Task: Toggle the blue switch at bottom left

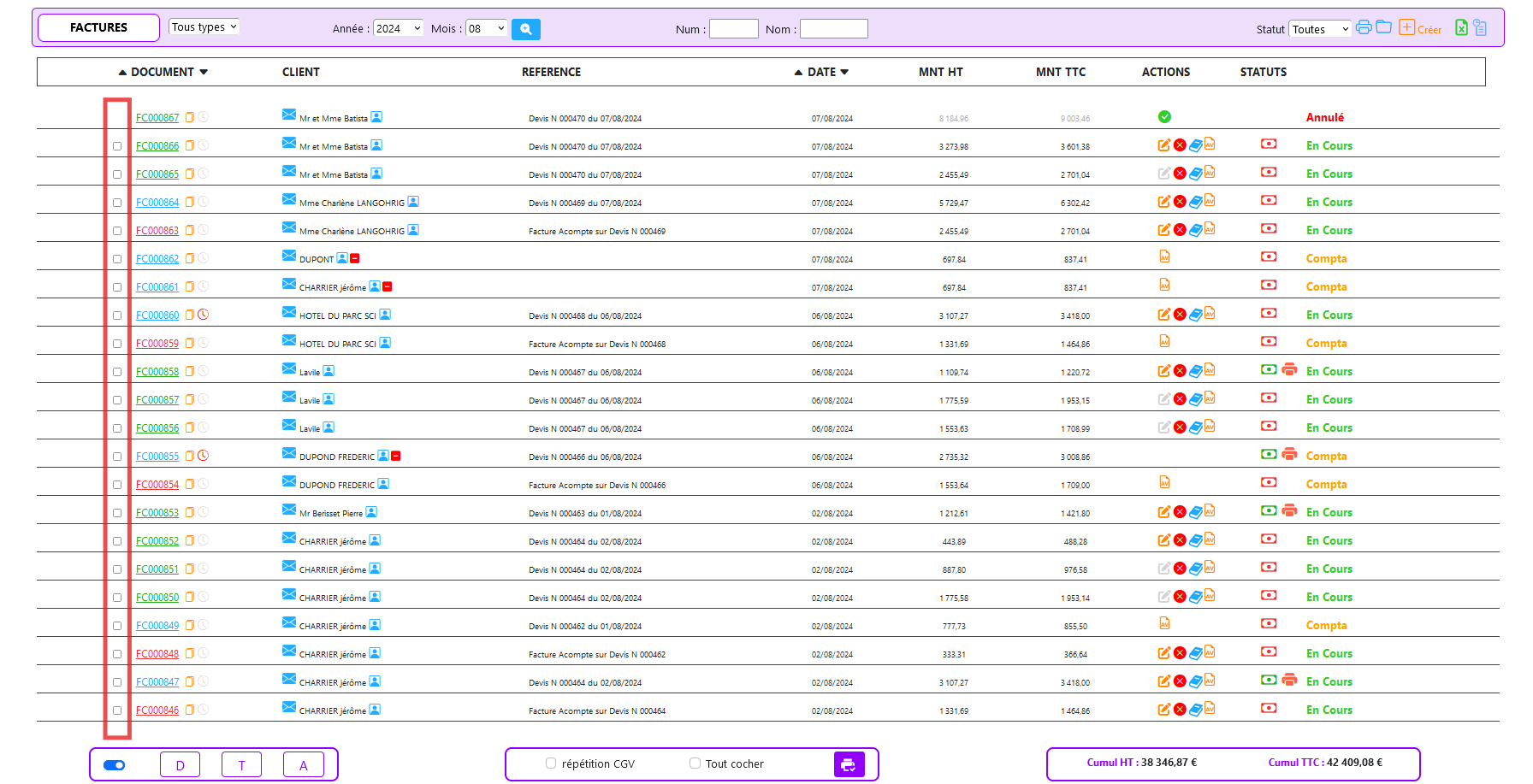Action: pyautogui.click(x=114, y=765)
